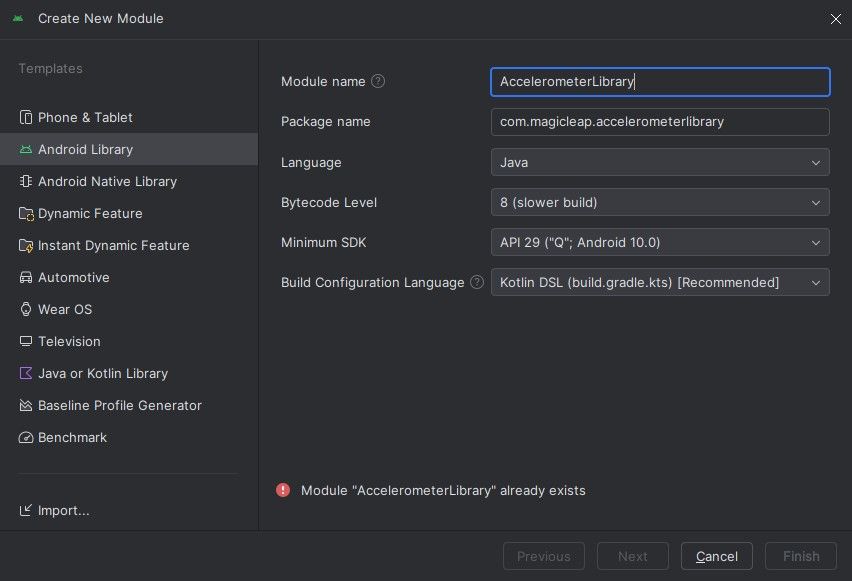Click the Android Library template icon
Image resolution: width=852 pixels, height=581 pixels.
26,149
